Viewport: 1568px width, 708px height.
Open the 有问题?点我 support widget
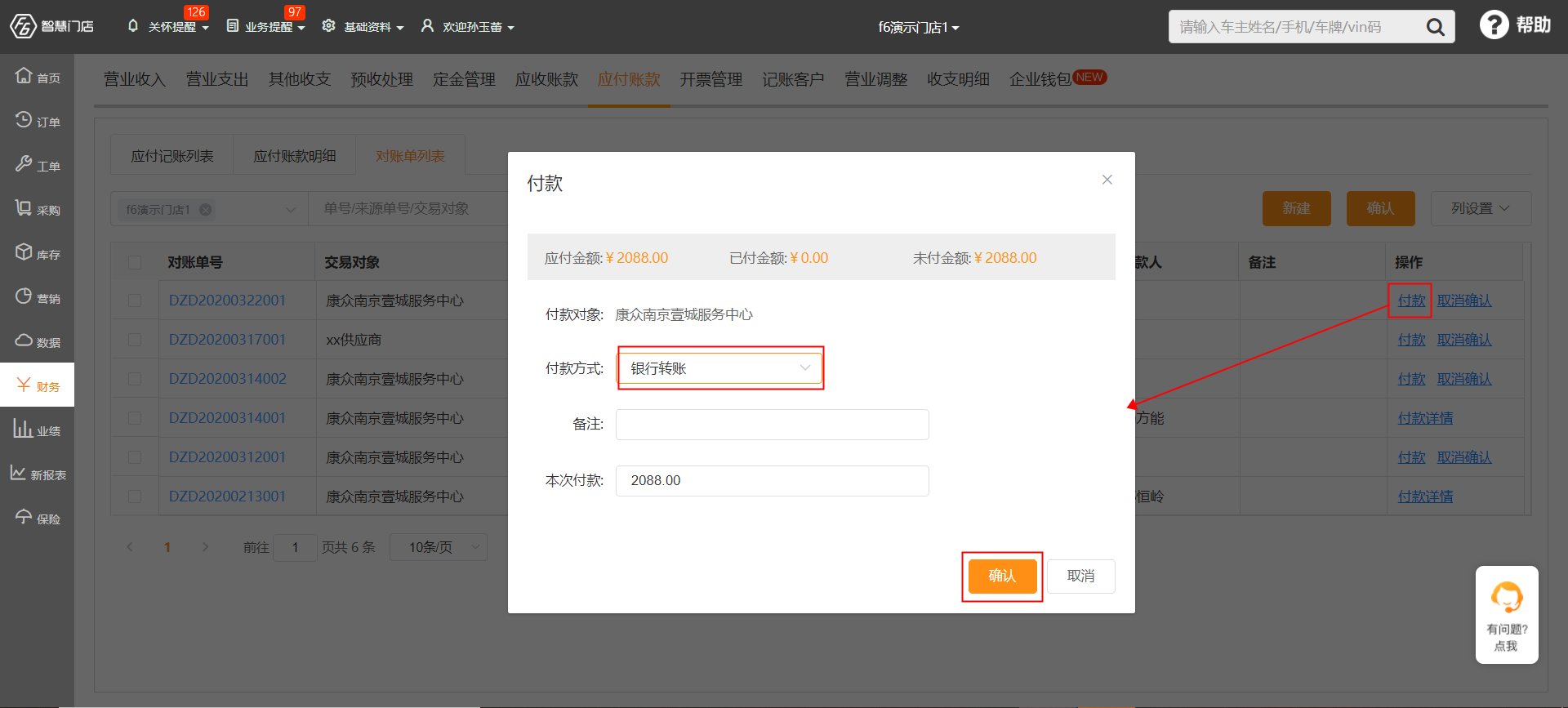click(1507, 615)
